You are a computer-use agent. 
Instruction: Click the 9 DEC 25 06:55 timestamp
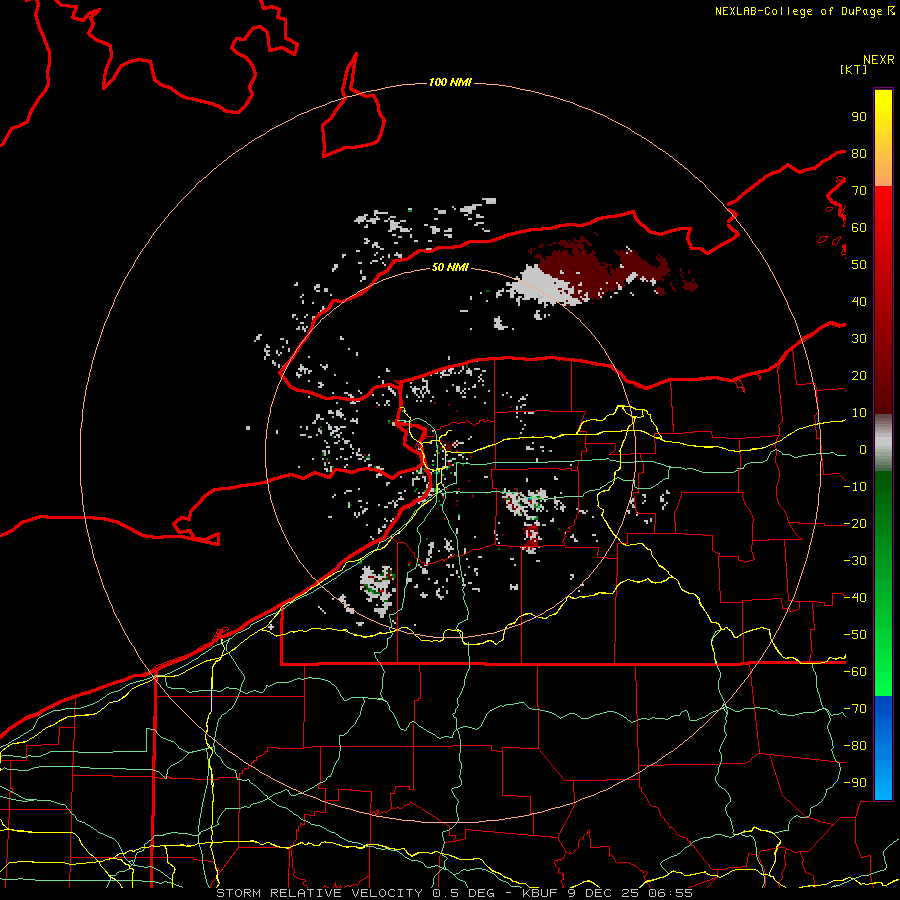tap(630, 893)
